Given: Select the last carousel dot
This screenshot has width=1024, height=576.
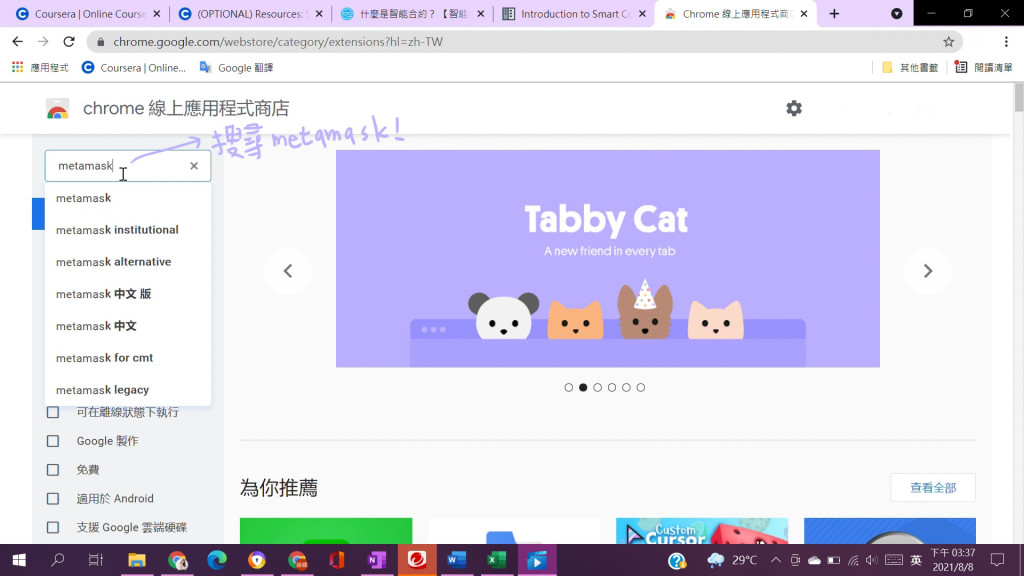Looking at the screenshot, I should coord(641,387).
